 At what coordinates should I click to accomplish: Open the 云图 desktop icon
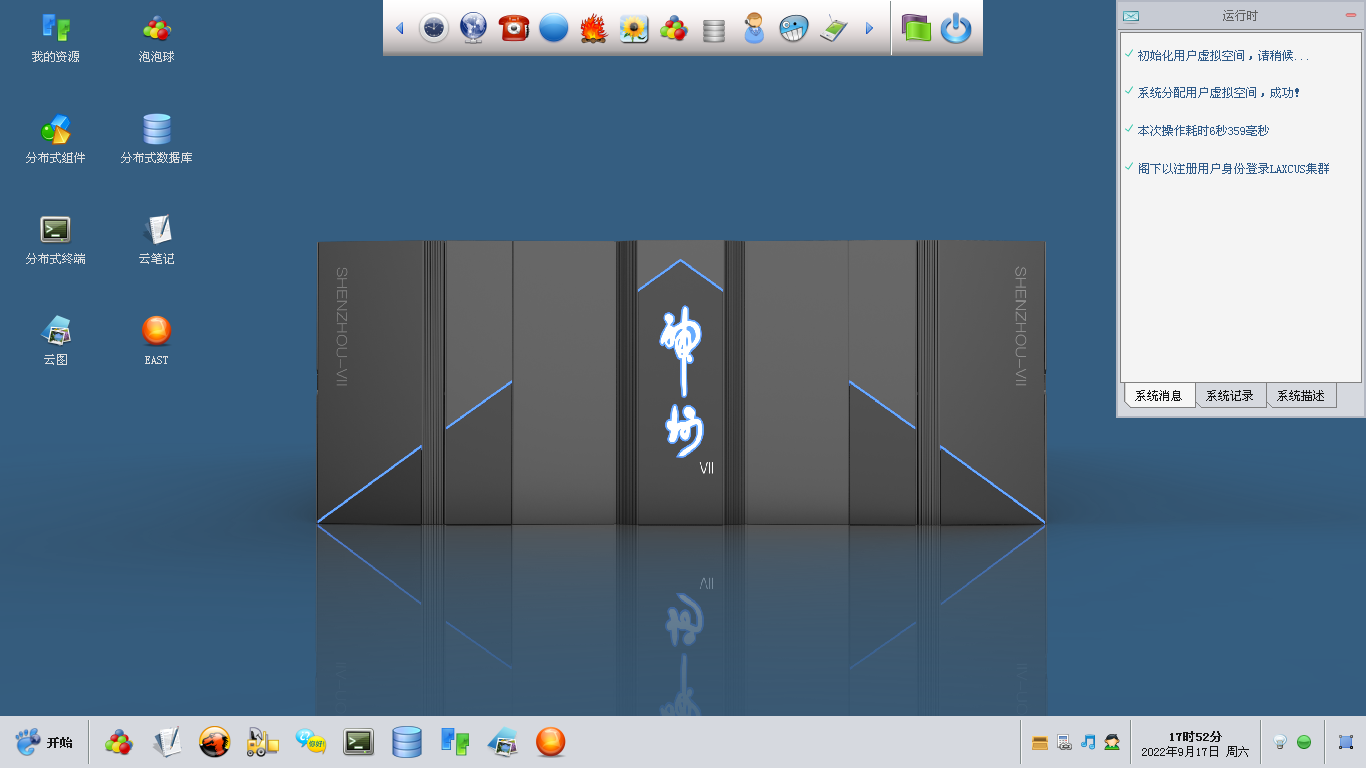click(x=55, y=340)
